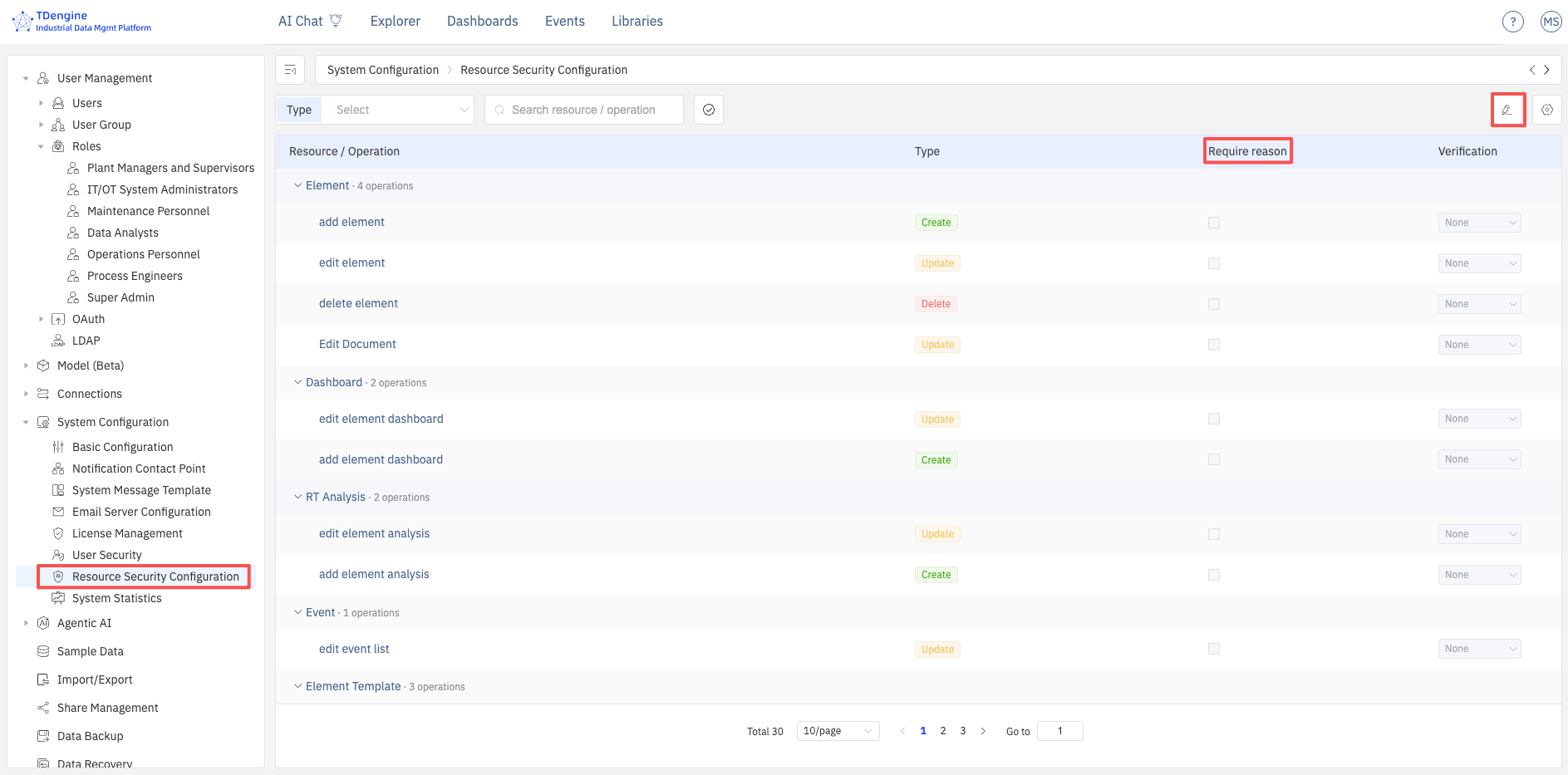Check Require reason for edit event list
The width and height of the screenshot is (1568, 775).
click(x=1214, y=649)
